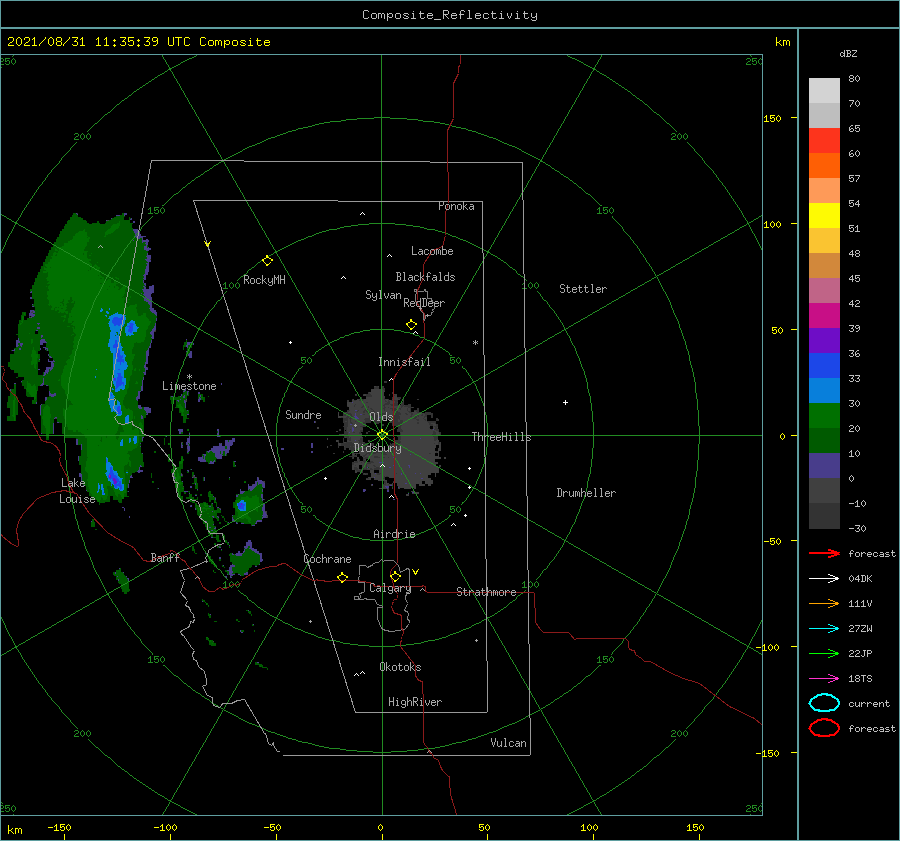This screenshot has width=900, height=841.
Task: Click the Sundre label
Action: tap(303, 414)
